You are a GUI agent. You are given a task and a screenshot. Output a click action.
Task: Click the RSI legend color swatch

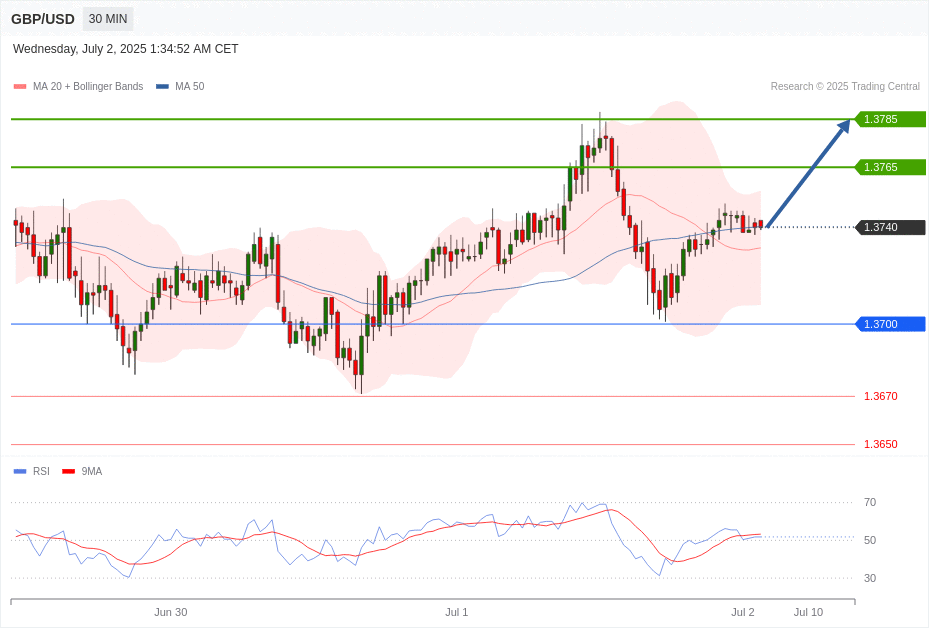point(20,471)
